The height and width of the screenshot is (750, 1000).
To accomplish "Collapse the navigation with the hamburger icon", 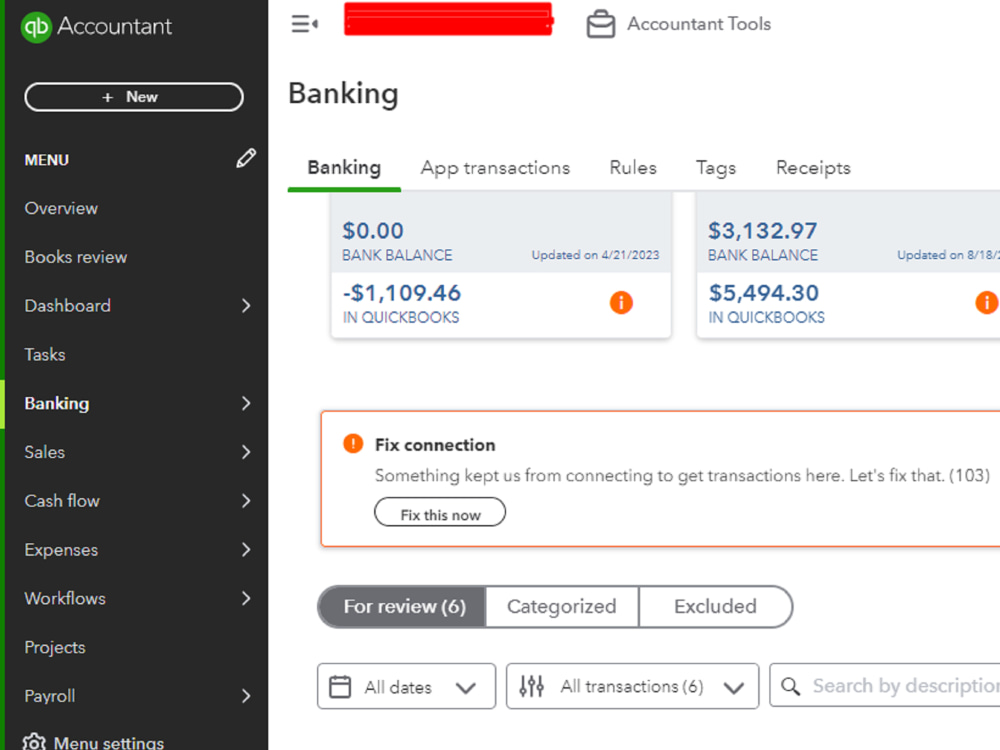I will pos(304,23).
